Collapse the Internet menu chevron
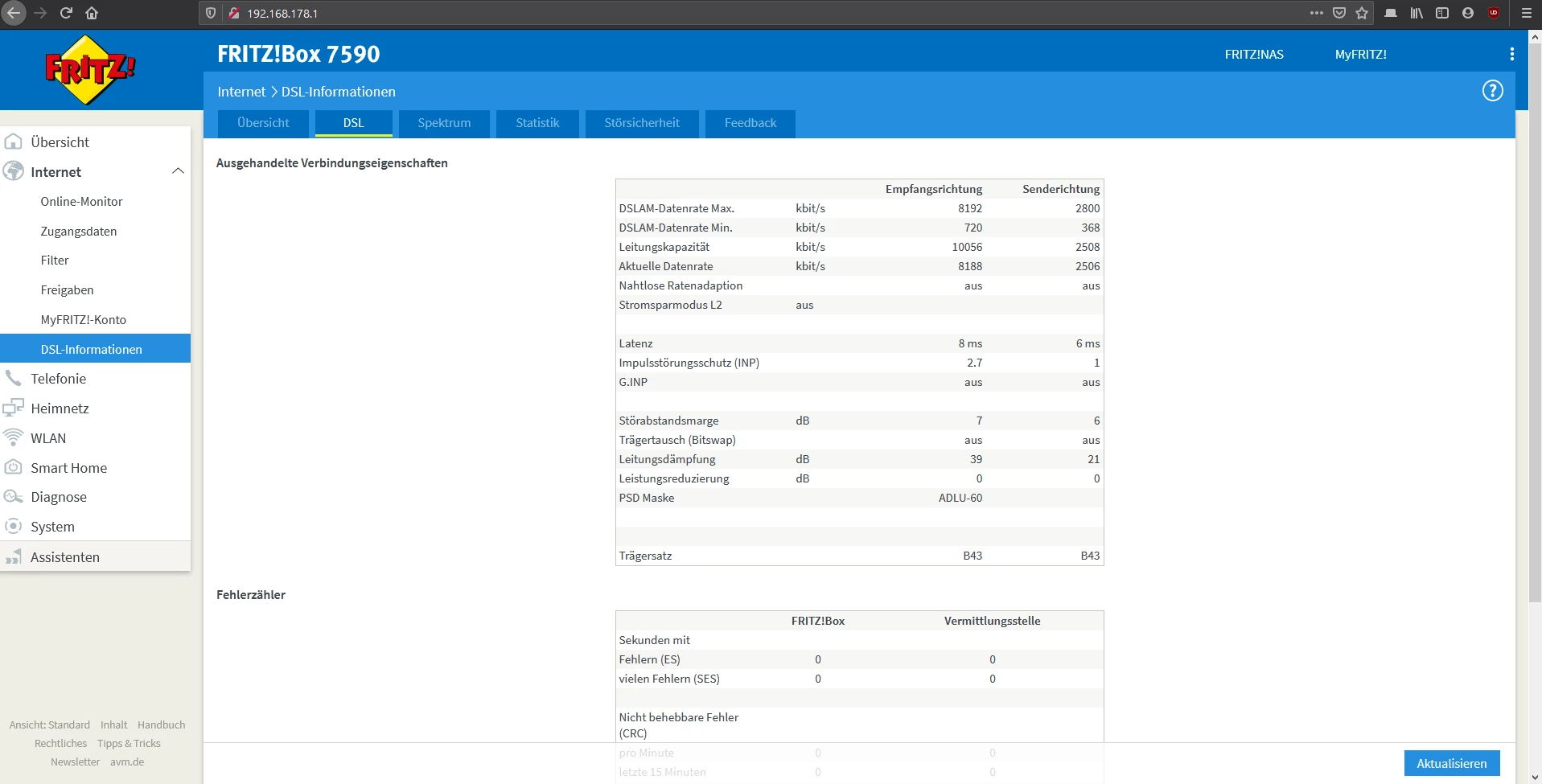Image resolution: width=1542 pixels, height=784 pixels. 178,171
